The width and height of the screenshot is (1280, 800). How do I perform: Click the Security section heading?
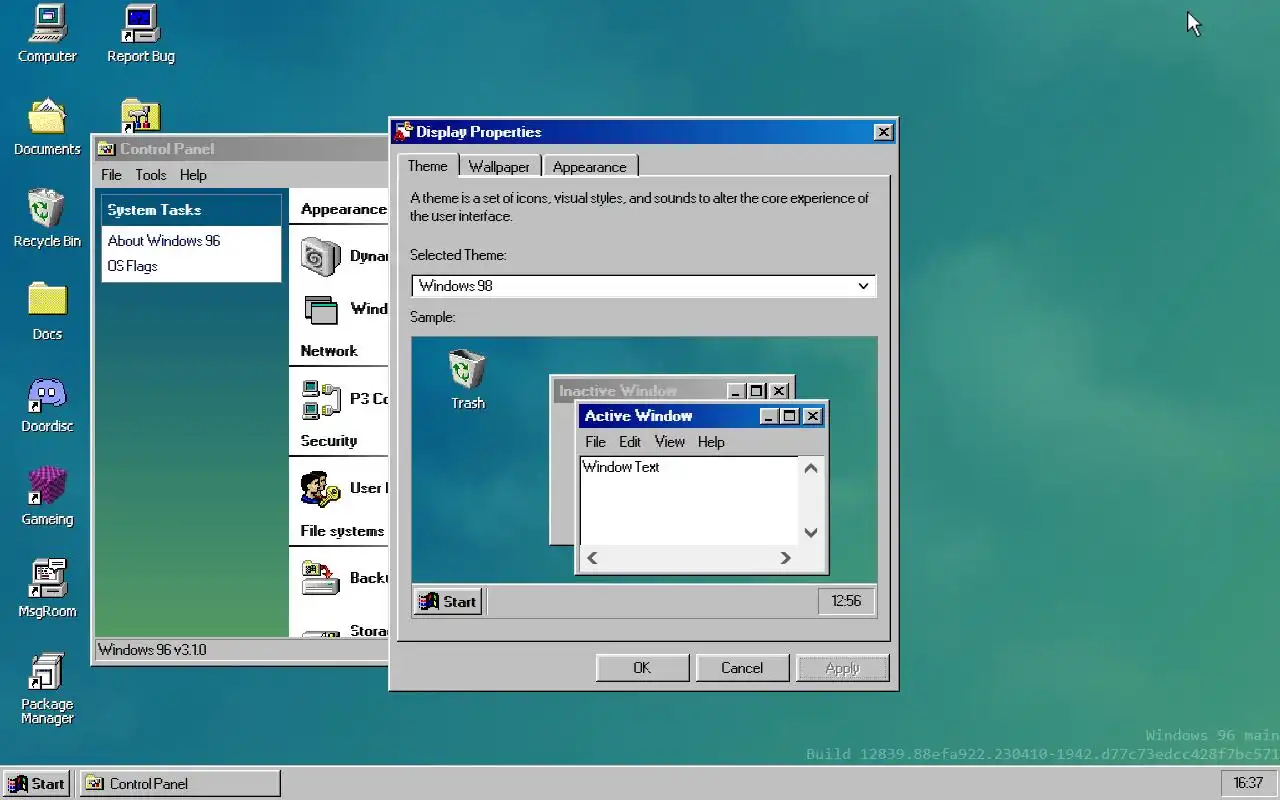(x=329, y=441)
